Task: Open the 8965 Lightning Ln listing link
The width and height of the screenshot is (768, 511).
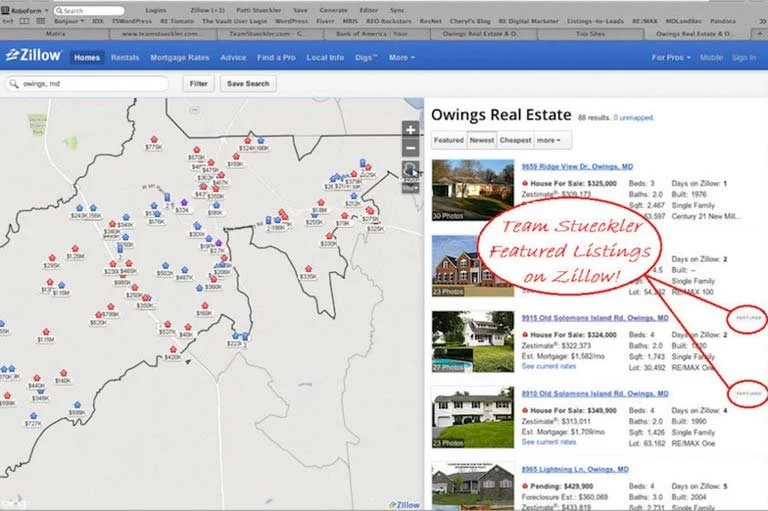Action: point(575,469)
